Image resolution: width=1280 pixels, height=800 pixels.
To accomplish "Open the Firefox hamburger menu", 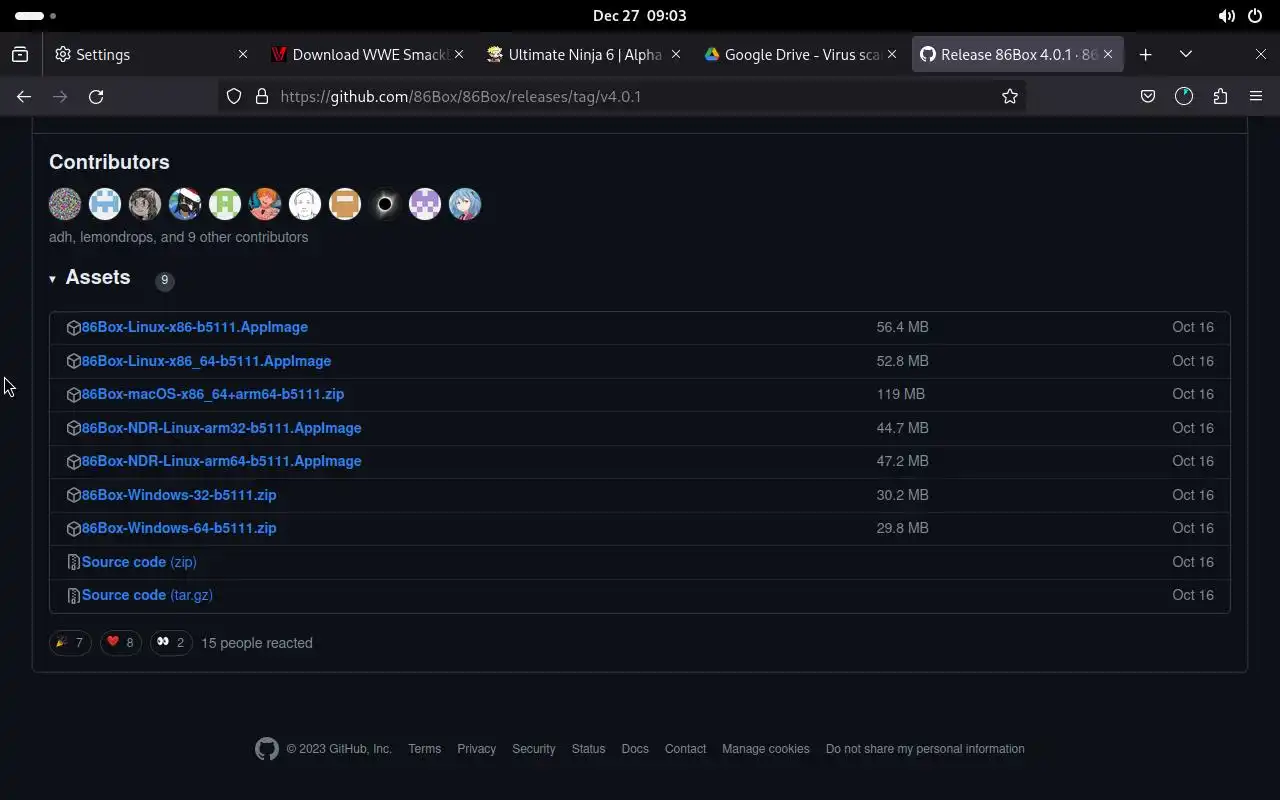I will (1256, 96).
